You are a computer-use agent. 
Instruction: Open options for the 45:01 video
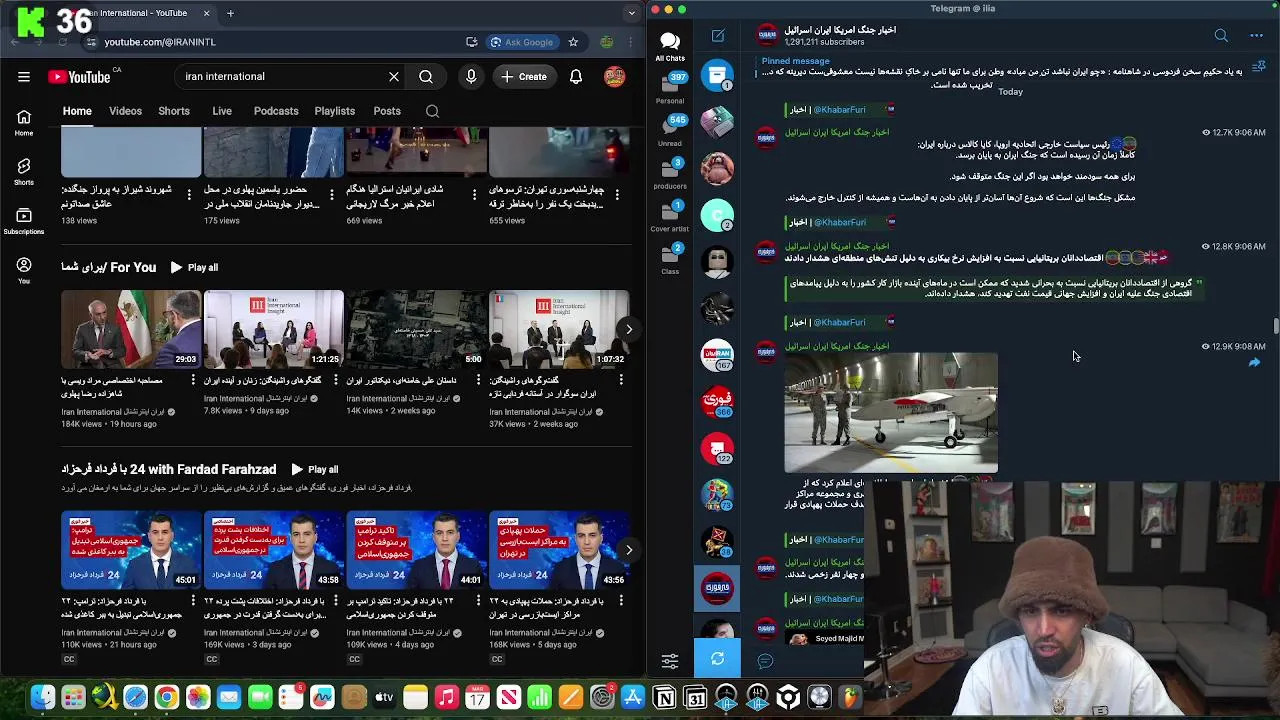click(x=192, y=600)
